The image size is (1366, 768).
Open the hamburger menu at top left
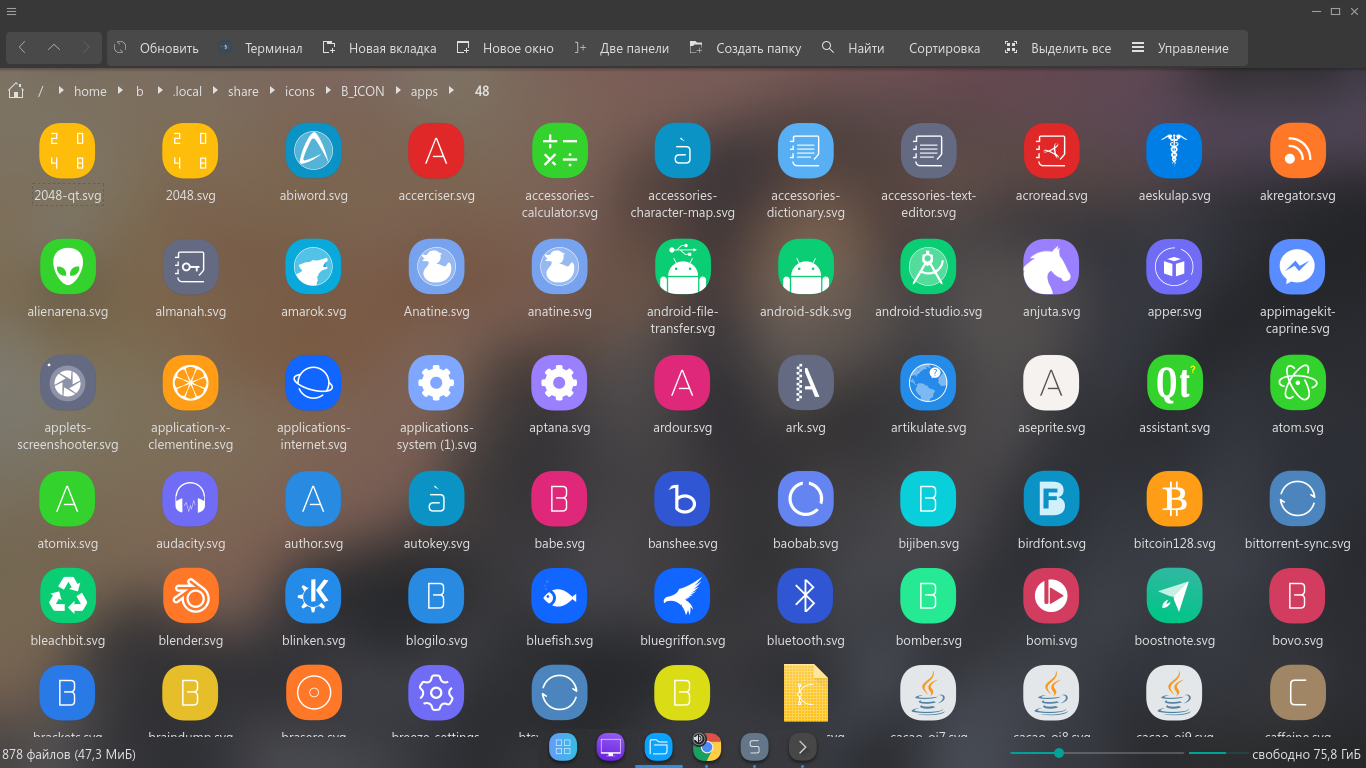click(x=11, y=11)
